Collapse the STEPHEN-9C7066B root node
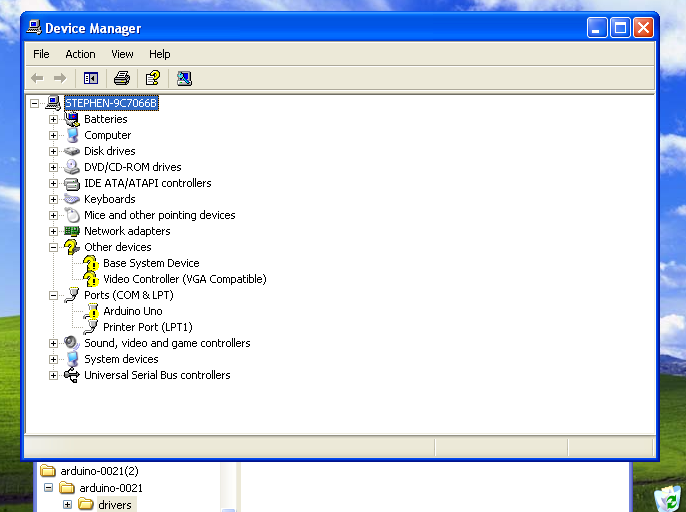Image resolution: width=686 pixels, height=512 pixels. click(x=34, y=103)
